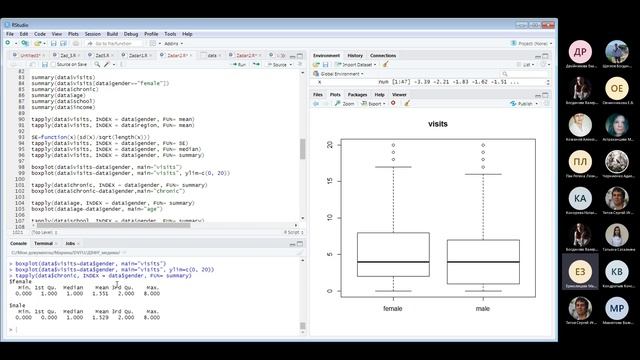Image resolution: width=640 pixels, height=360 pixels.
Task: Open an existing file with the folder icon
Action: click(x=37, y=43)
